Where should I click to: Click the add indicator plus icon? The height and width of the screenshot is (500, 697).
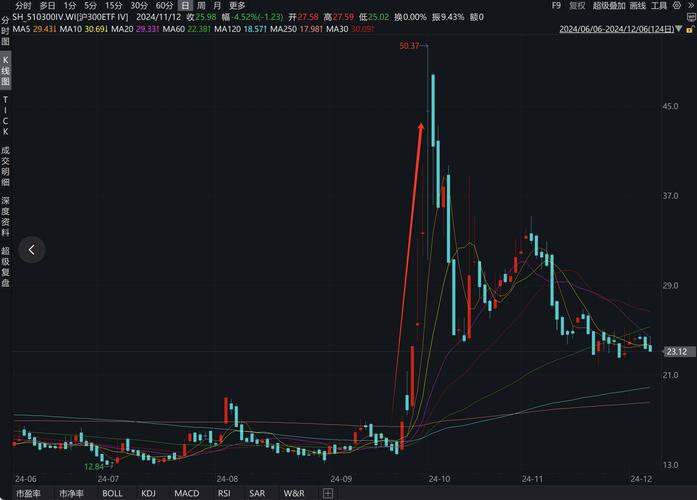[x=327, y=493]
